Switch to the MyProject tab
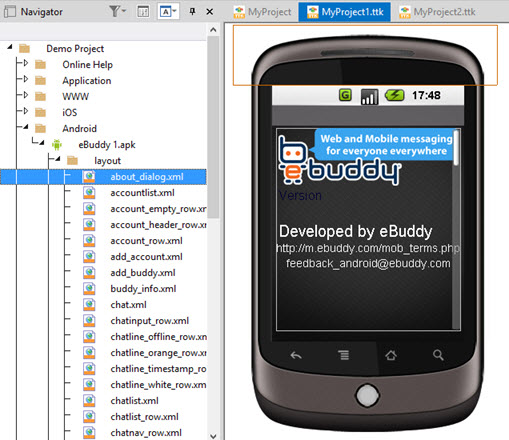 tap(262, 12)
